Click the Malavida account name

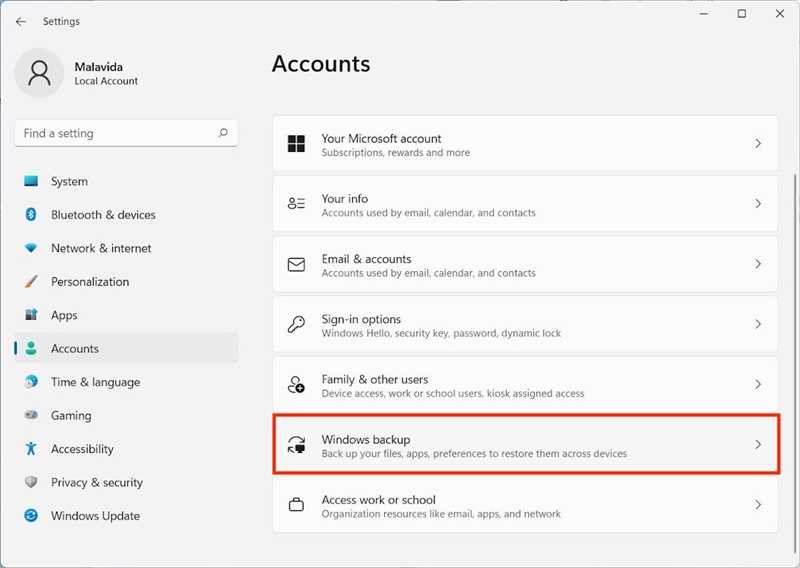pos(98,67)
